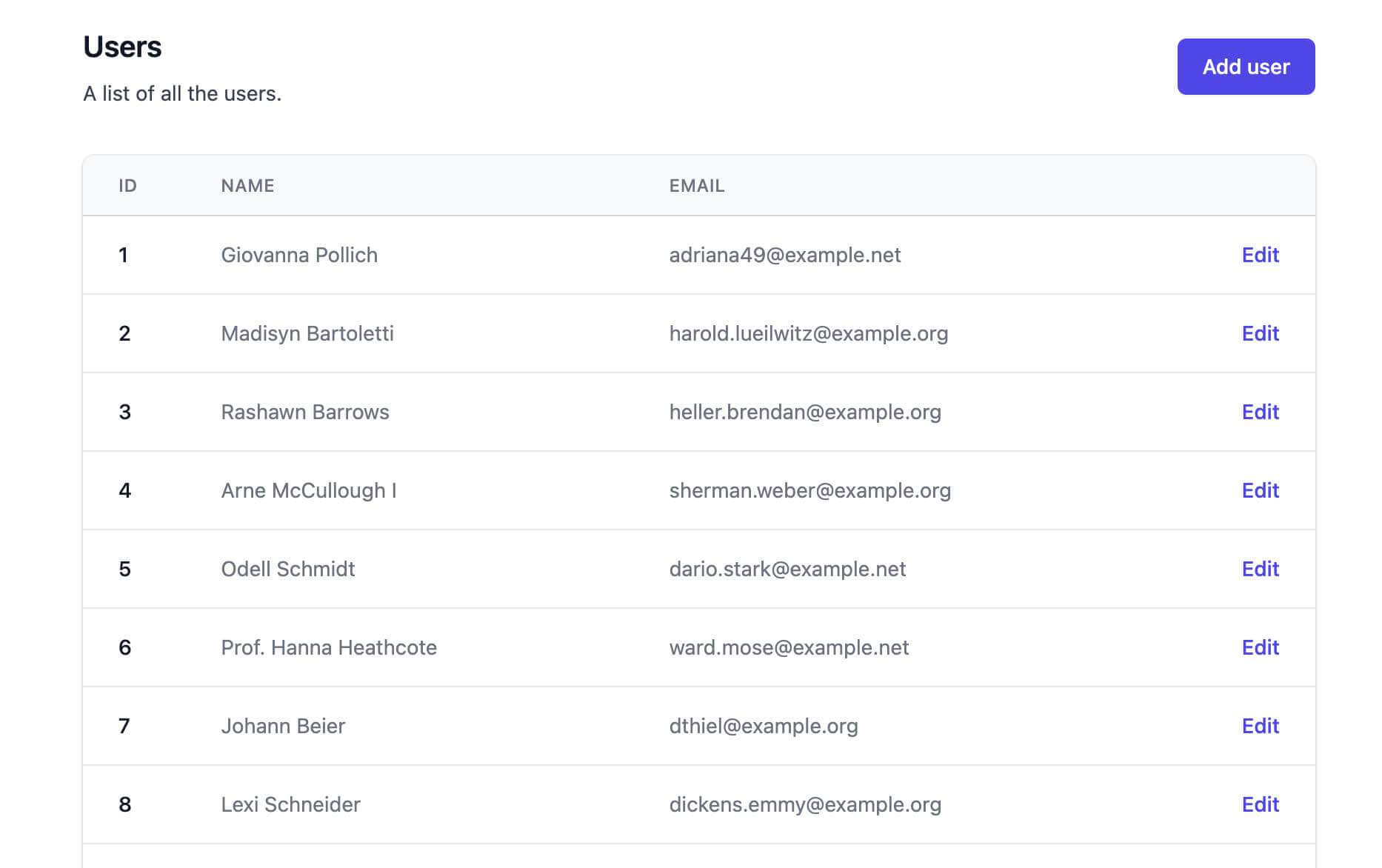The width and height of the screenshot is (1382, 868).
Task: Edit user Arne McCullough I
Action: (1260, 490)
